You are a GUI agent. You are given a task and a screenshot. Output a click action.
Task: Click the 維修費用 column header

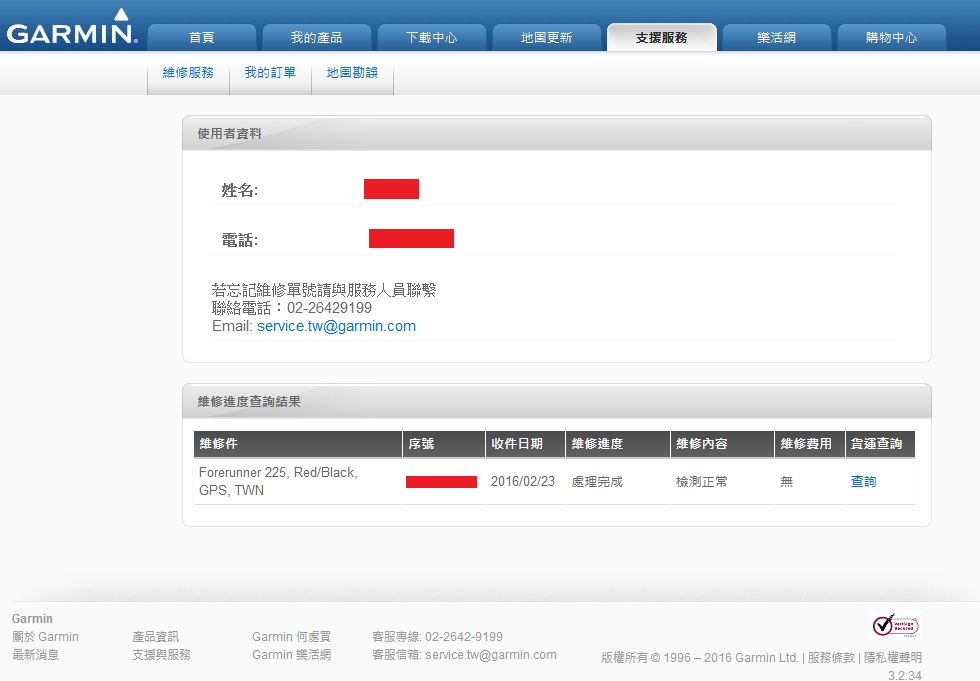[810, 444]
